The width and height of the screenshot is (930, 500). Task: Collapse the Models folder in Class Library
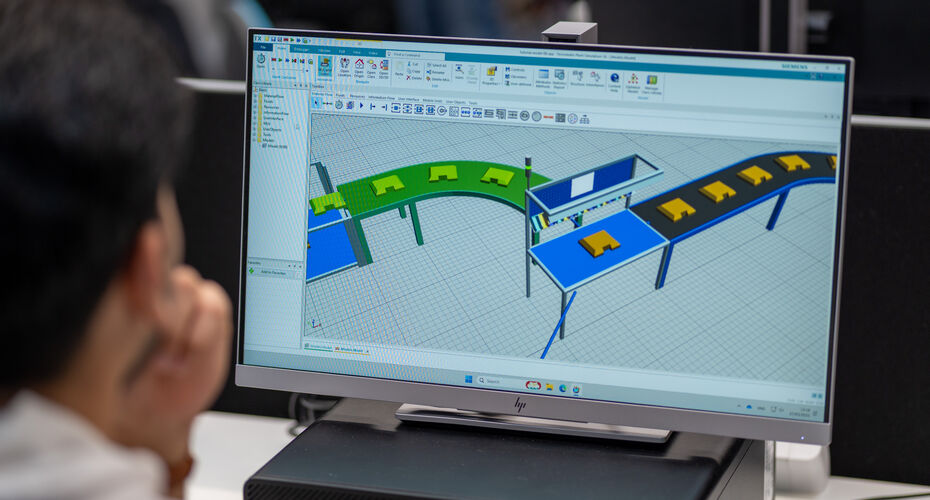pyautogui.click(x=255, y=140)
